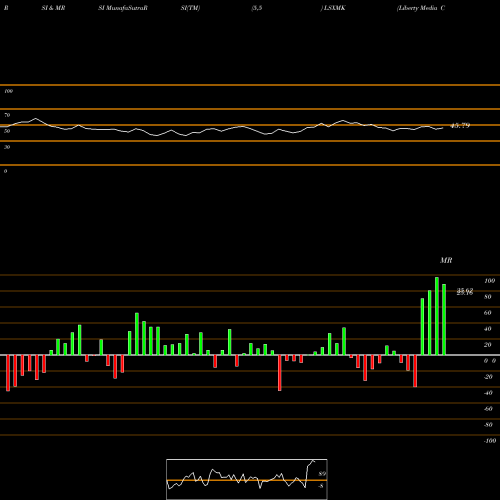Viewport: 500px width, 500px height.
Task: Click the RSI axis label 70
Action: (7, 115)
